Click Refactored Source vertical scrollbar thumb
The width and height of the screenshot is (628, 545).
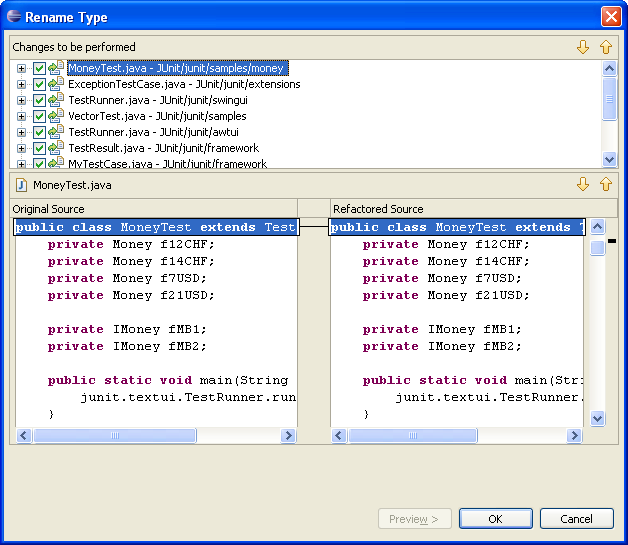coord(597,247)
